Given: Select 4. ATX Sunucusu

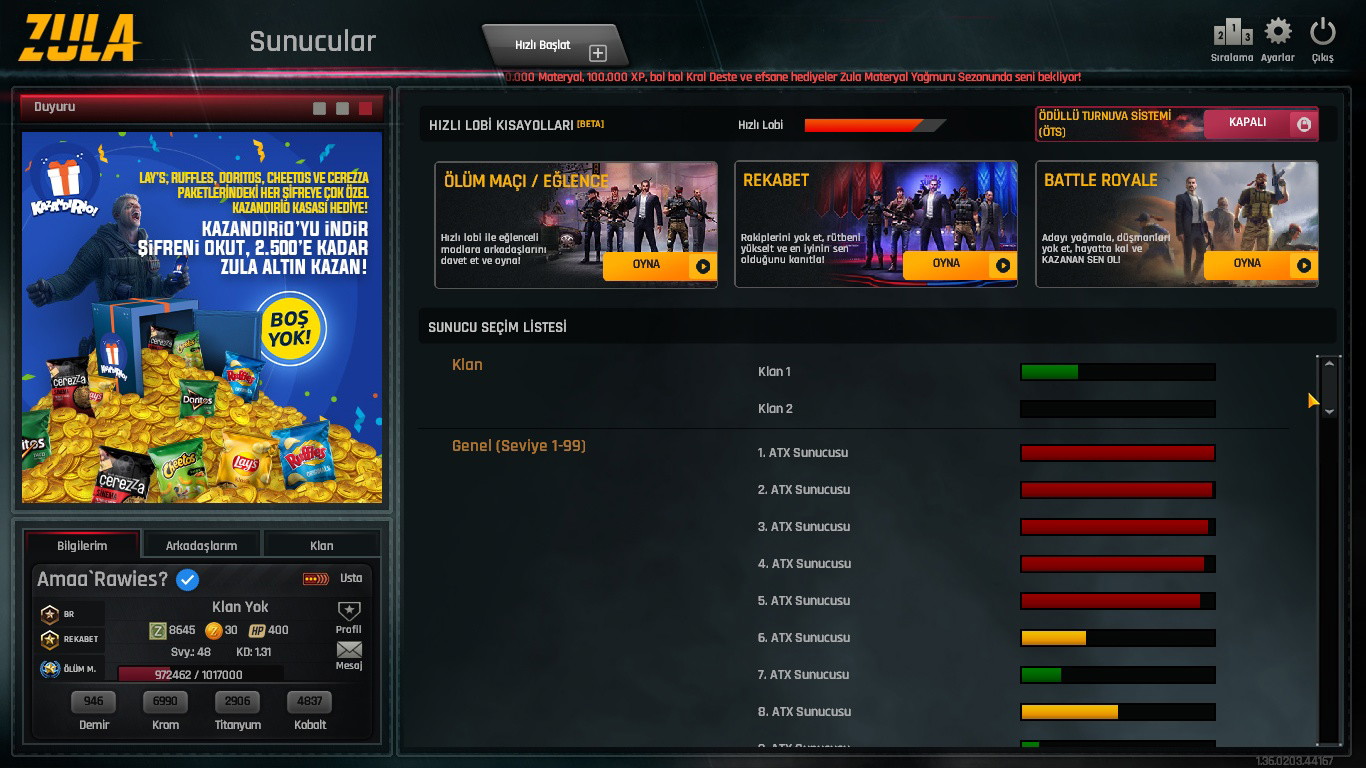Looking at the screenshot, I should pyautogui.click(x=803, y=564).
